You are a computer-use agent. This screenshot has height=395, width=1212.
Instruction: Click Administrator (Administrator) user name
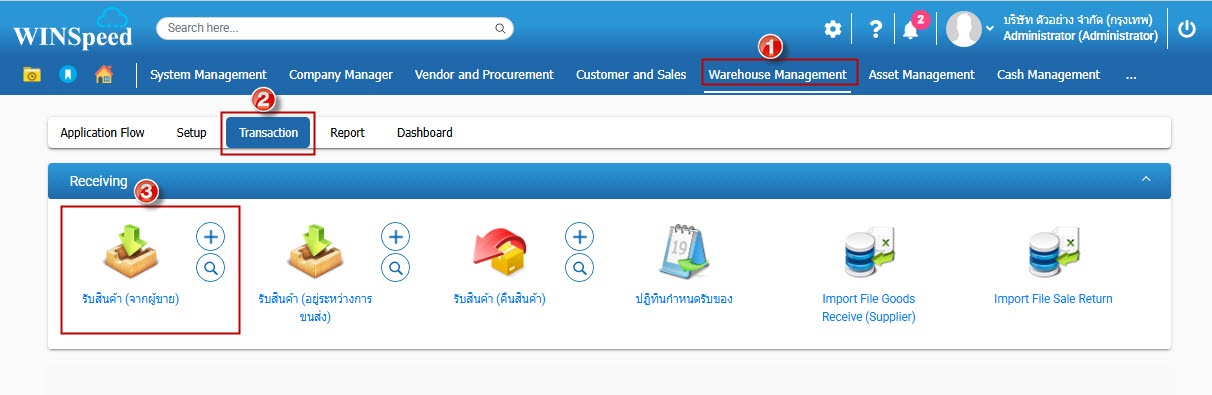[1080, 36]
